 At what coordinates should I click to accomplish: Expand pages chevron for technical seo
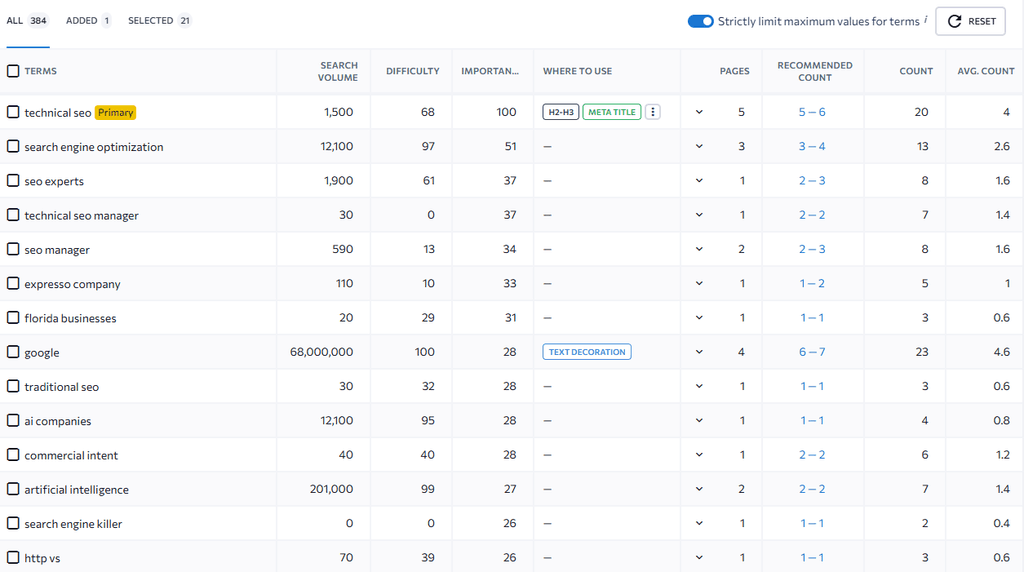click(699, 112)
